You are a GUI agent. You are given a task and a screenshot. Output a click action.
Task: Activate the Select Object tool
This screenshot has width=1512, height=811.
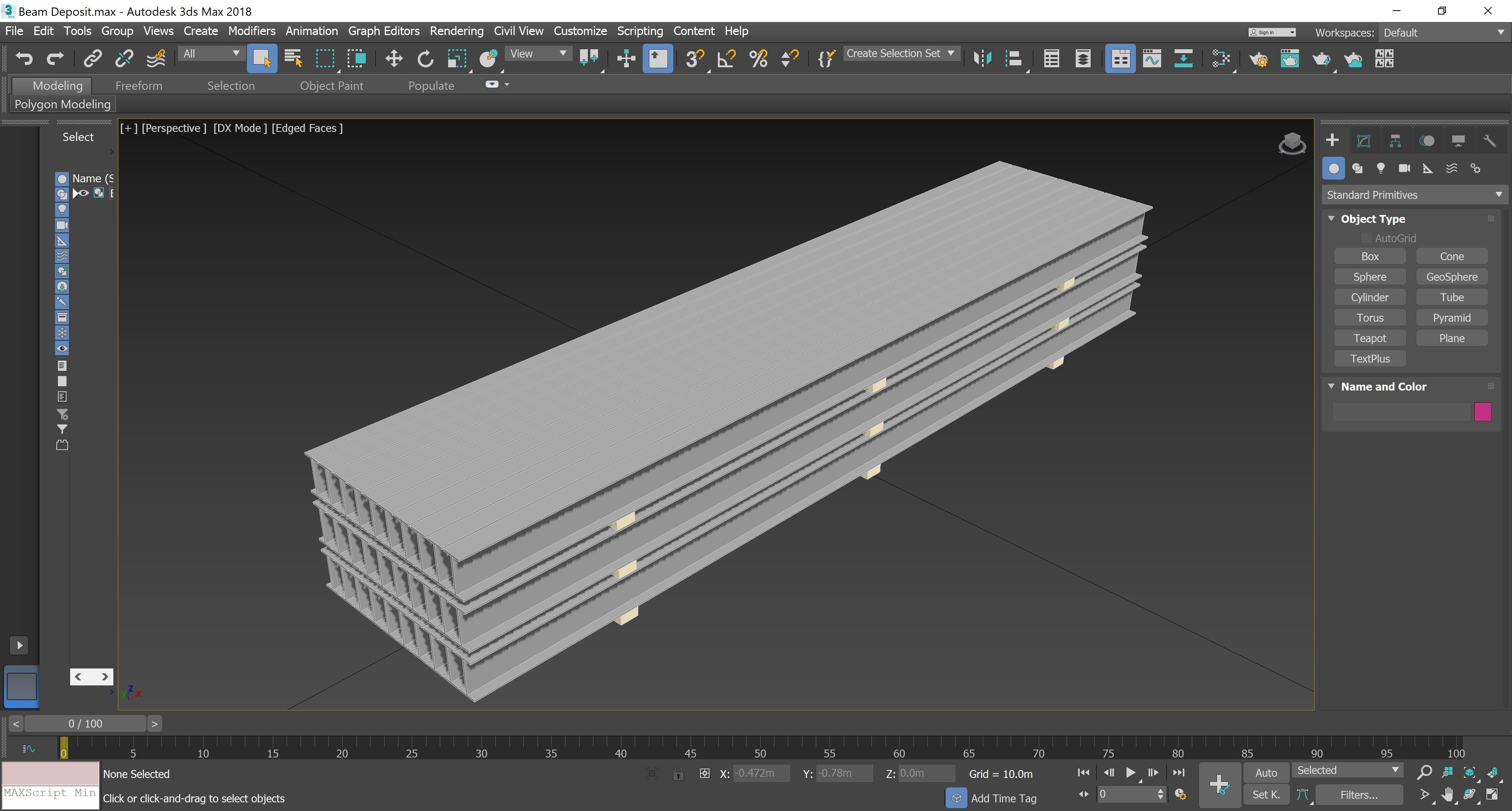pyautogui.click(x=262, y=59)
